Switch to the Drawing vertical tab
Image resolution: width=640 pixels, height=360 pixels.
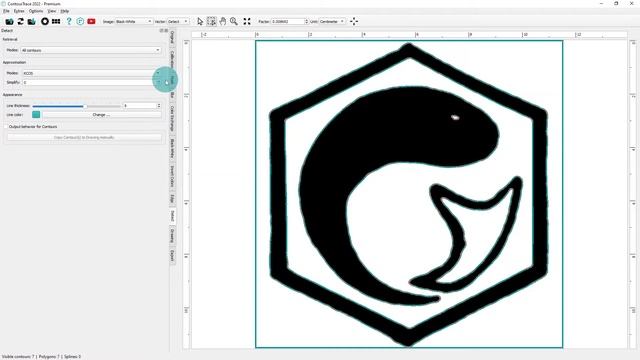click(172, 236)
